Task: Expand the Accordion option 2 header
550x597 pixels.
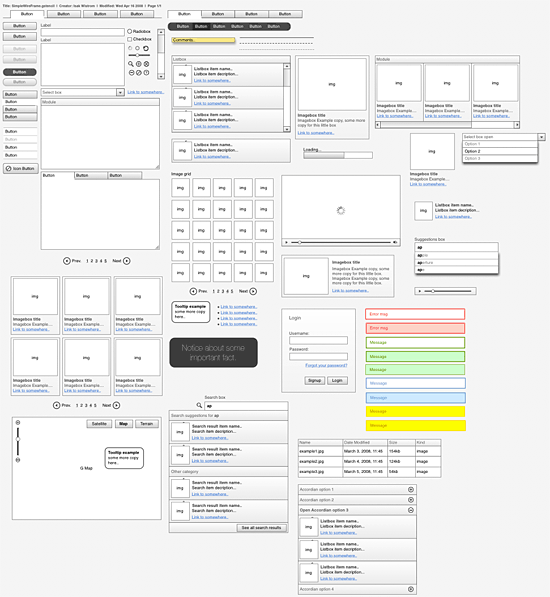Action: pyautogui.click(x=357, y=500)
